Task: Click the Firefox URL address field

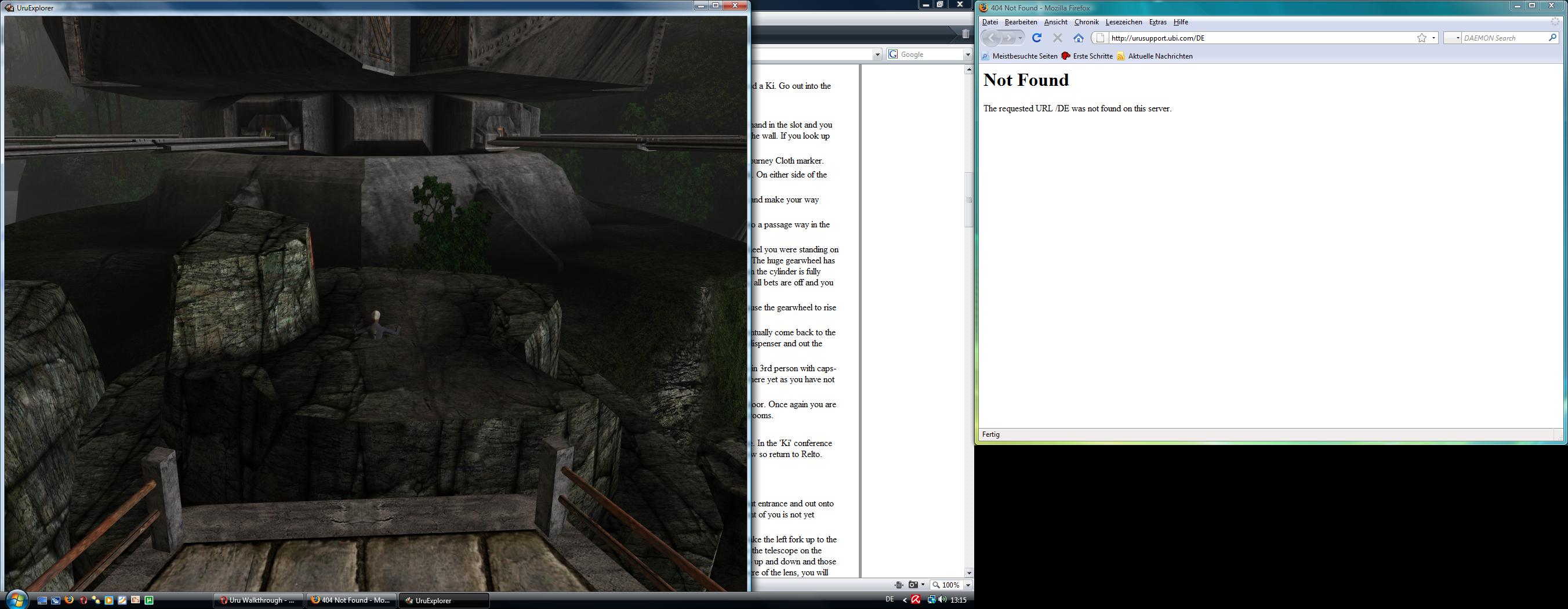Action: click(x=1260, y=38)
